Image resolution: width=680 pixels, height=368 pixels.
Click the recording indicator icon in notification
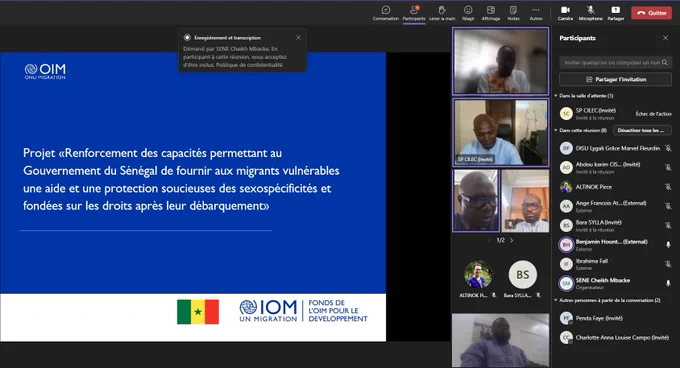[x=187, y=38]
